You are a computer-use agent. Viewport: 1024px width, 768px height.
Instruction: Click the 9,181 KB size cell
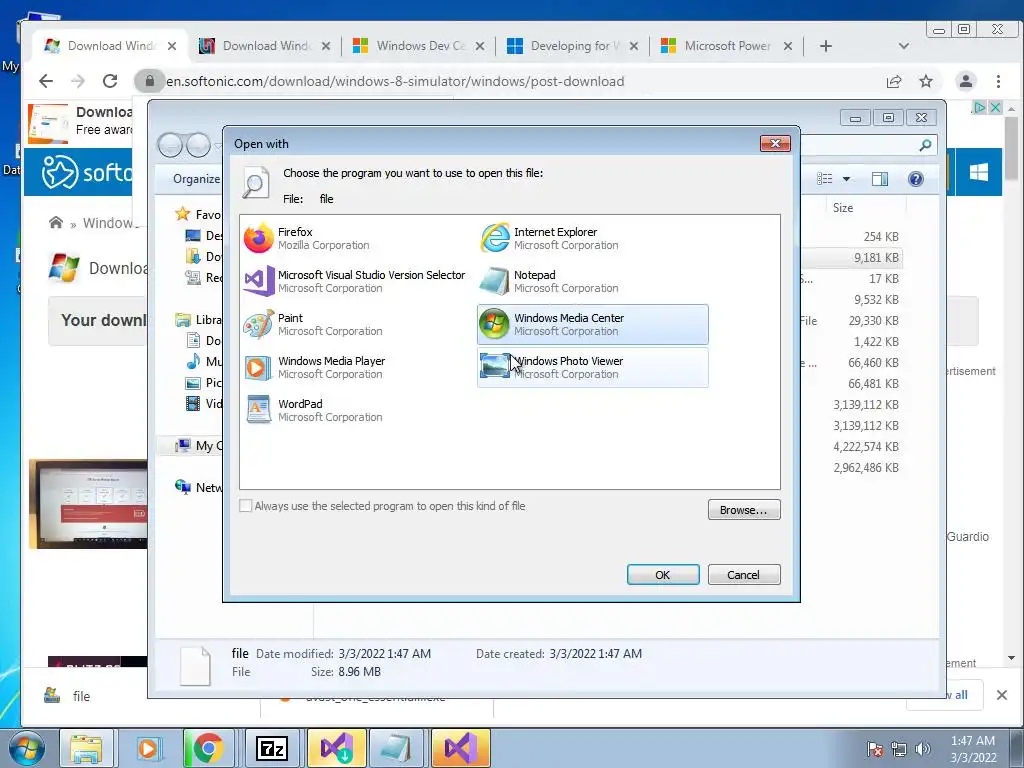click(876, 257)
